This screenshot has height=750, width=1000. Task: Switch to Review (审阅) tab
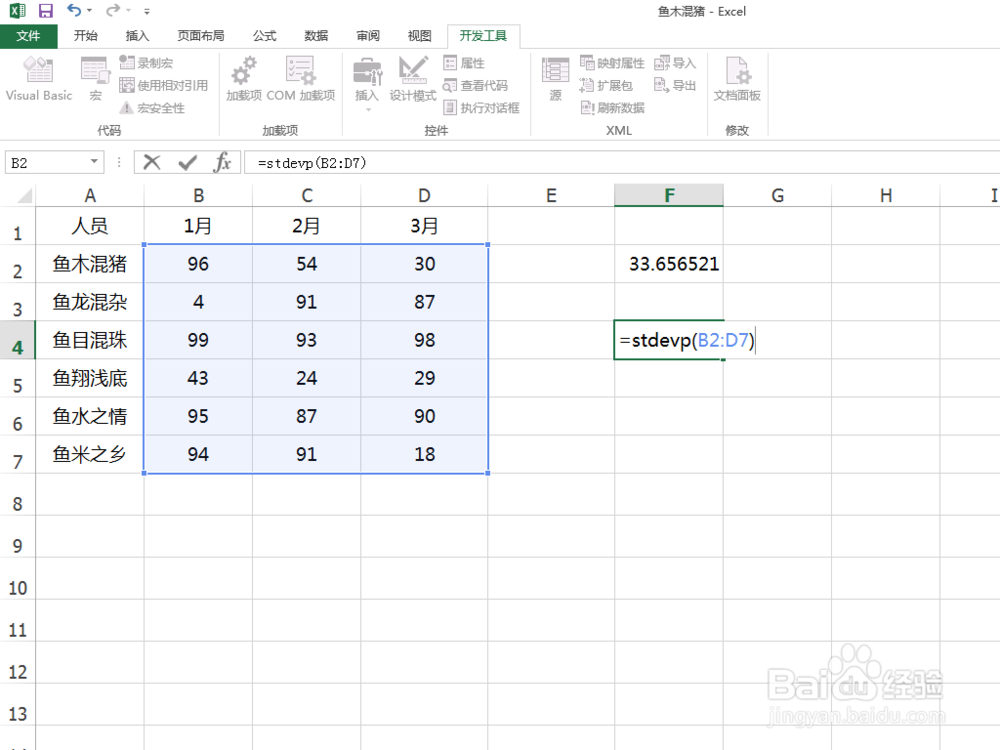pos(367,36)
